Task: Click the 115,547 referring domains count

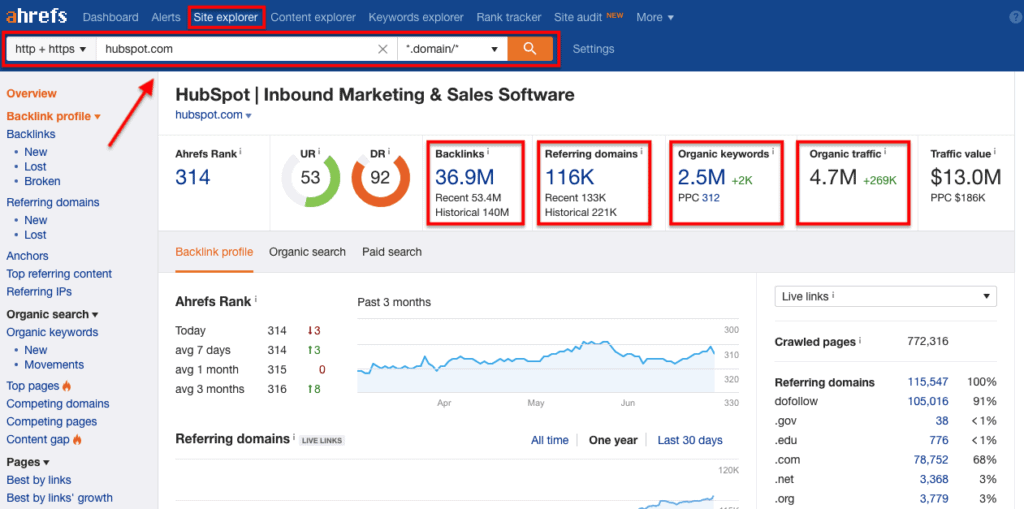Action: 928,382
